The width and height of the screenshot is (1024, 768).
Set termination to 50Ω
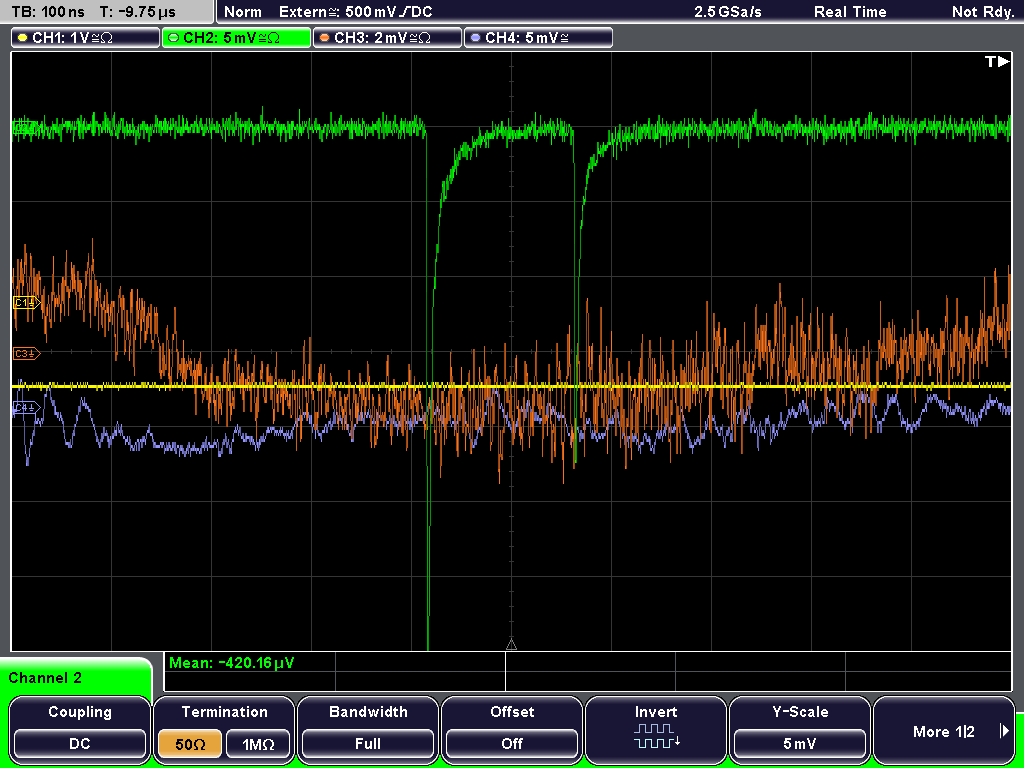pyautogui.click(x=190, y=744)
